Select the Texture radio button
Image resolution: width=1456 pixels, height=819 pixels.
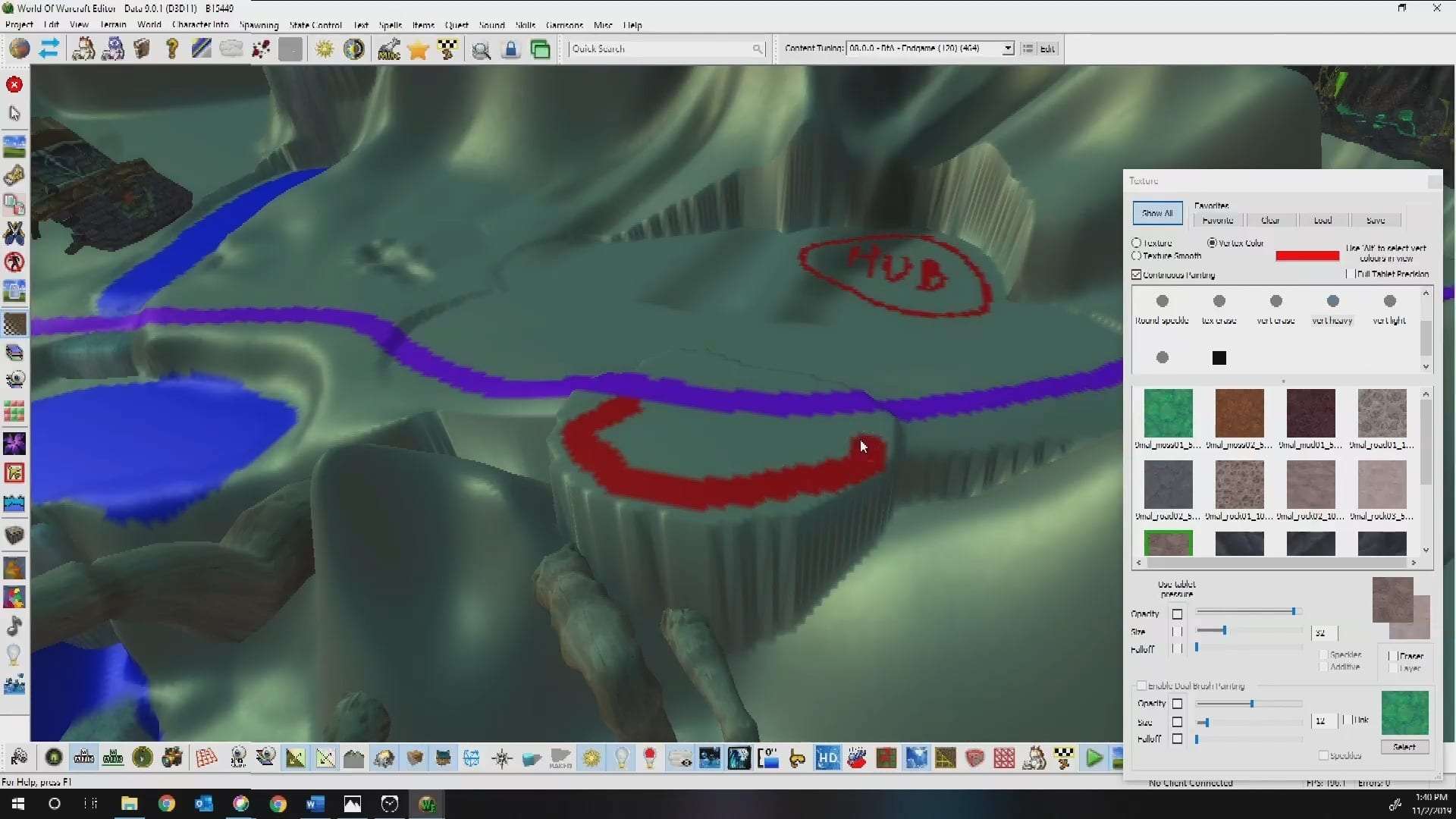coord(1137,243)
